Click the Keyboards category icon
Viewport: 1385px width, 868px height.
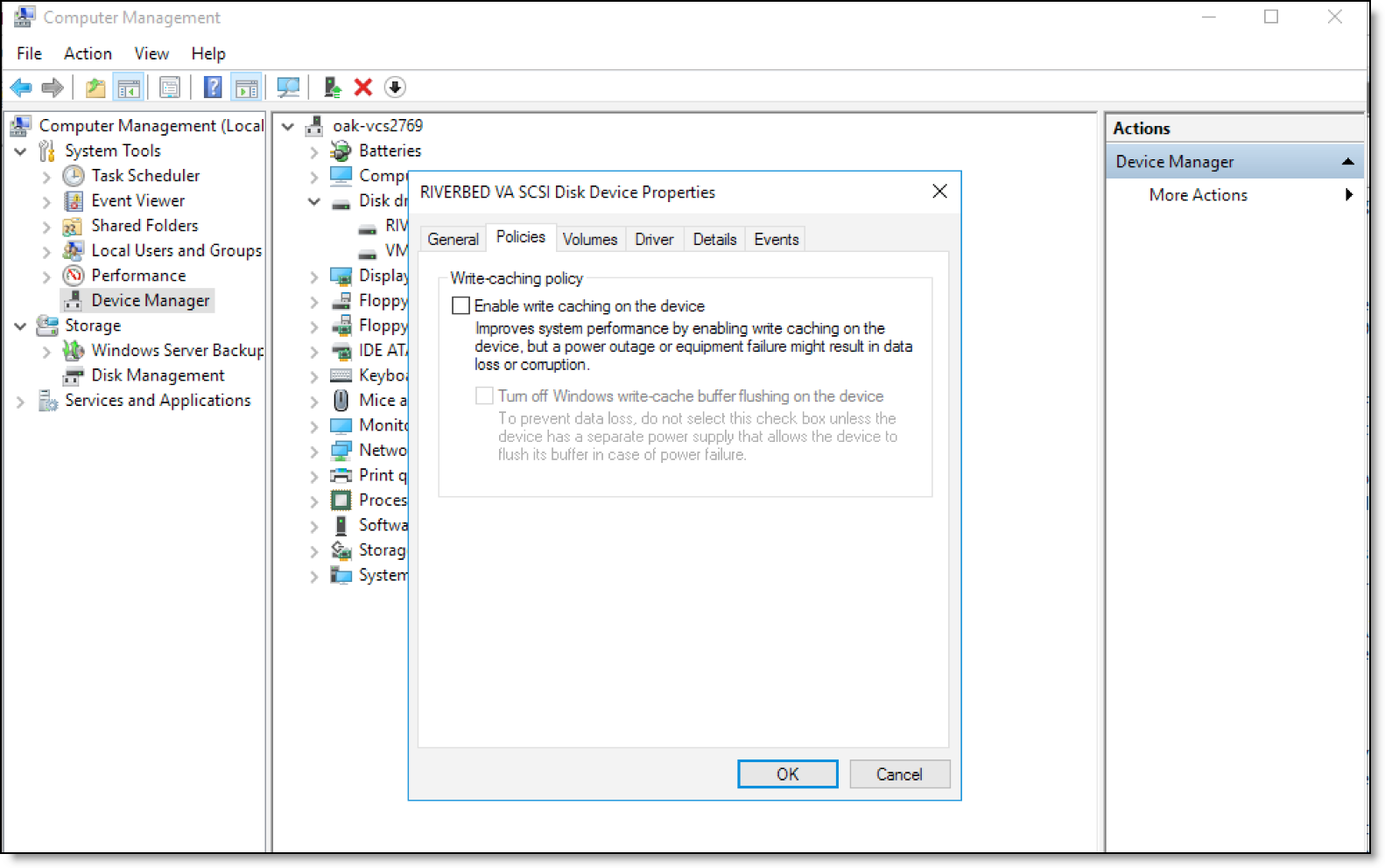[x=341, y=375]
